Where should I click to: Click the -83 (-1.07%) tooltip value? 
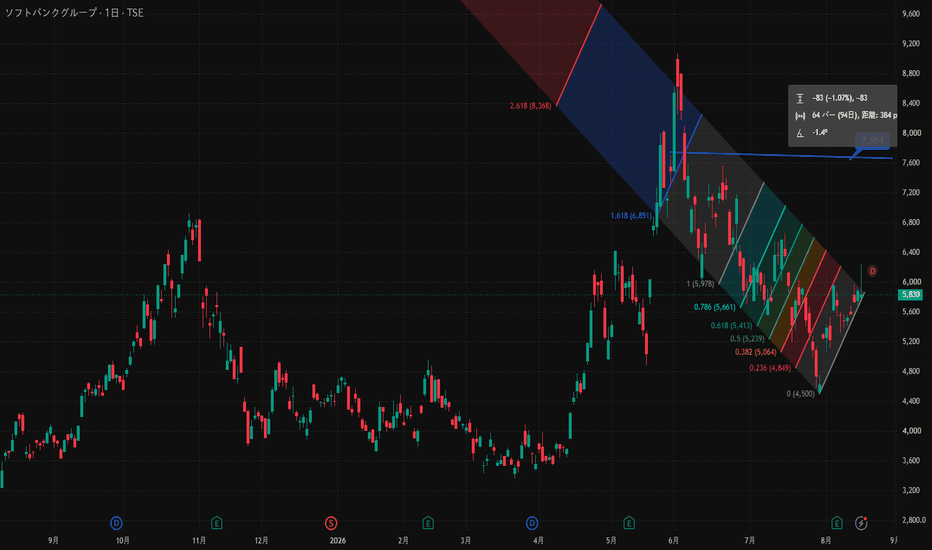pos(839,98)
